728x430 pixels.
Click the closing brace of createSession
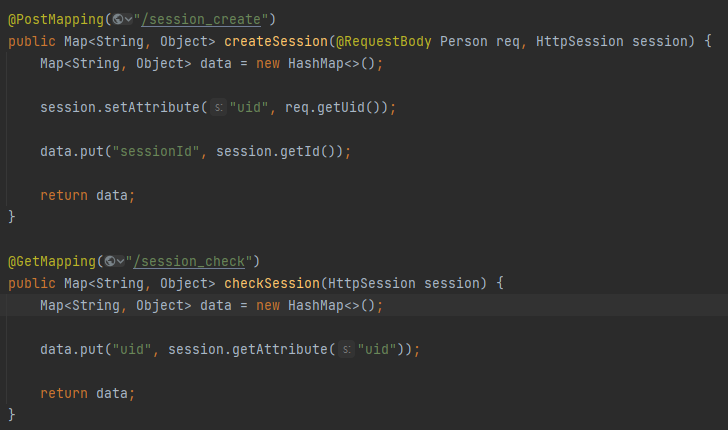coord(12,217)
